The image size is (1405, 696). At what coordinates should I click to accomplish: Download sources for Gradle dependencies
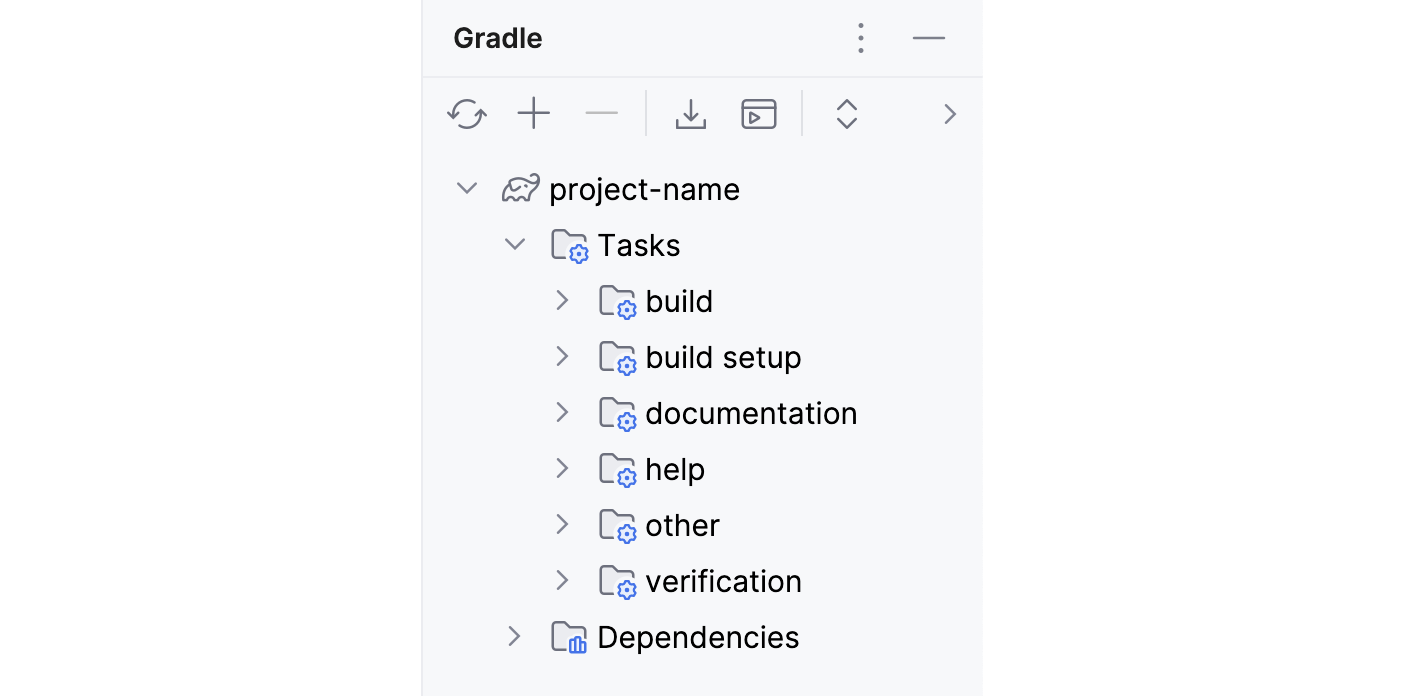pyautogui.click(x=690, y=113)
